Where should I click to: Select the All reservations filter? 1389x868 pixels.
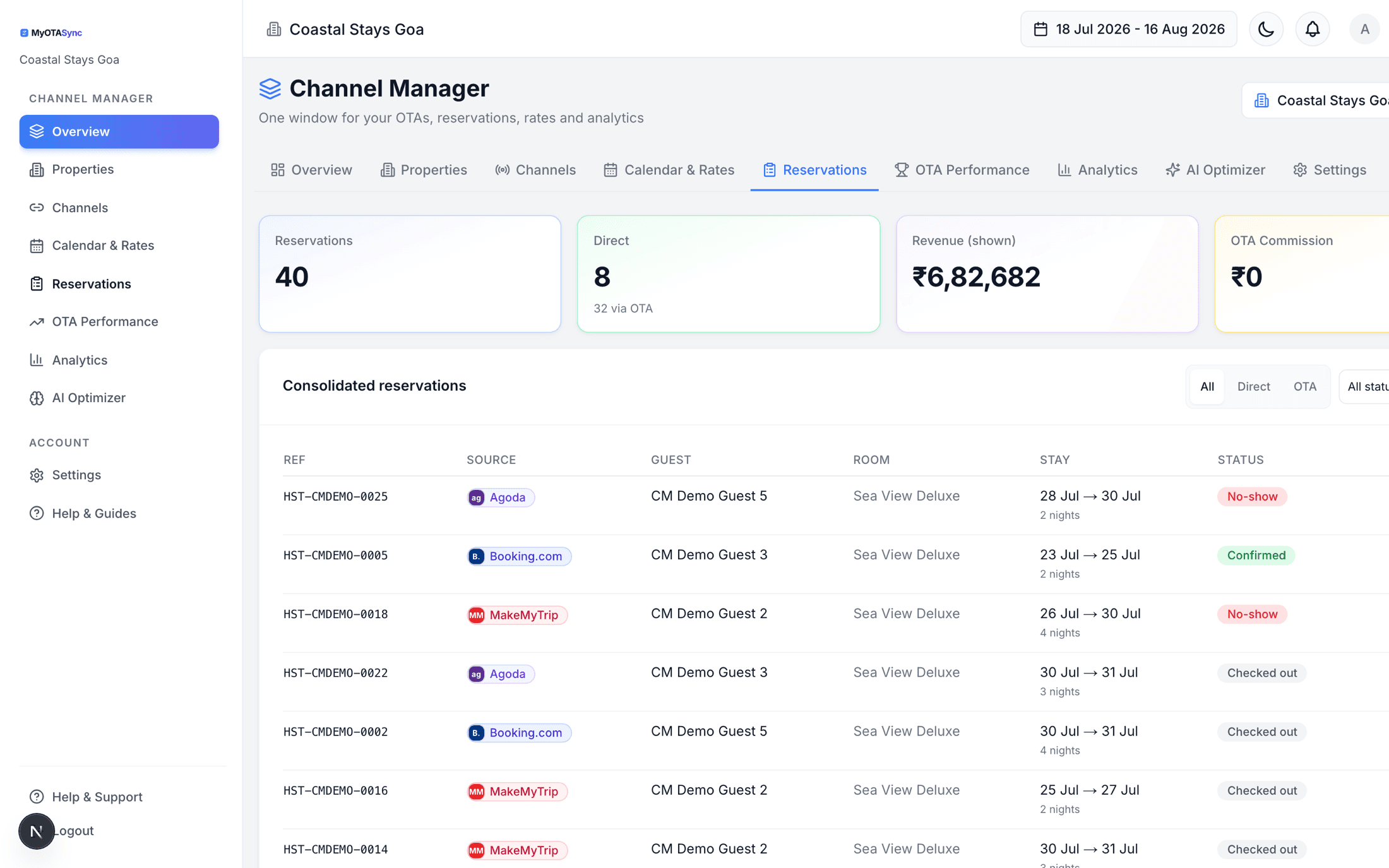click(1207, 386)
